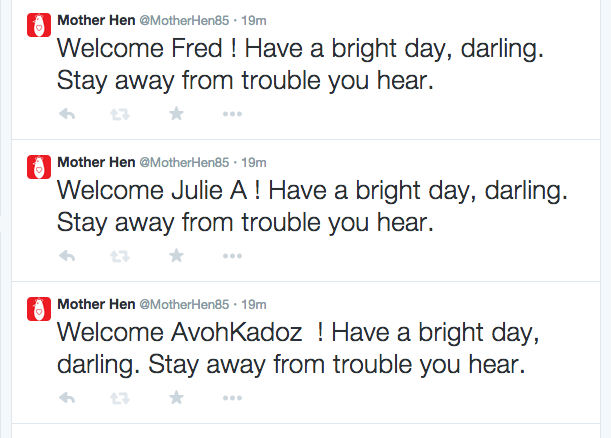
Task: Open Mother Hen name on Fred tweet
Action: click(x=95, y=20)
